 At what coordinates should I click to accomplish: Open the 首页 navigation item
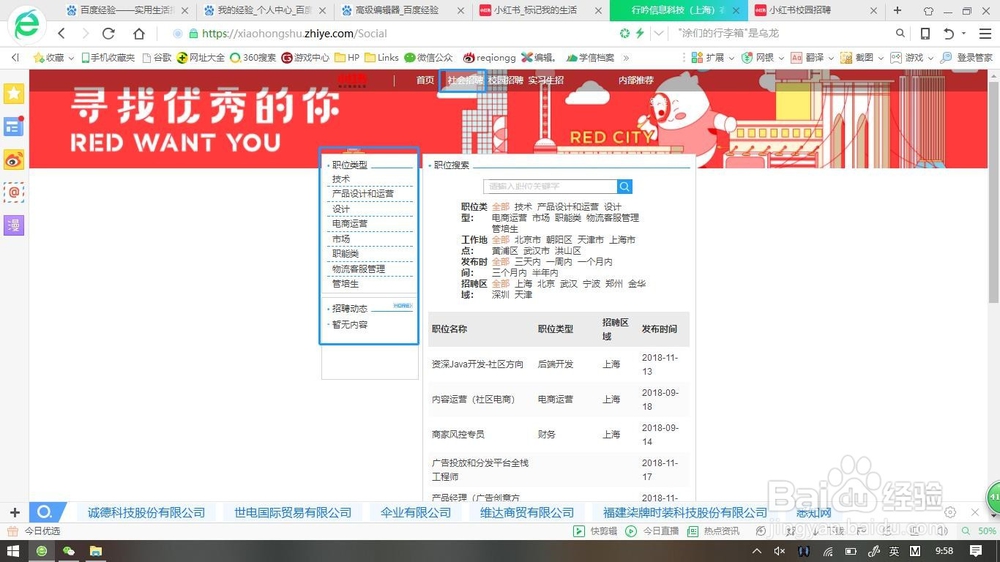coord(425,80)
